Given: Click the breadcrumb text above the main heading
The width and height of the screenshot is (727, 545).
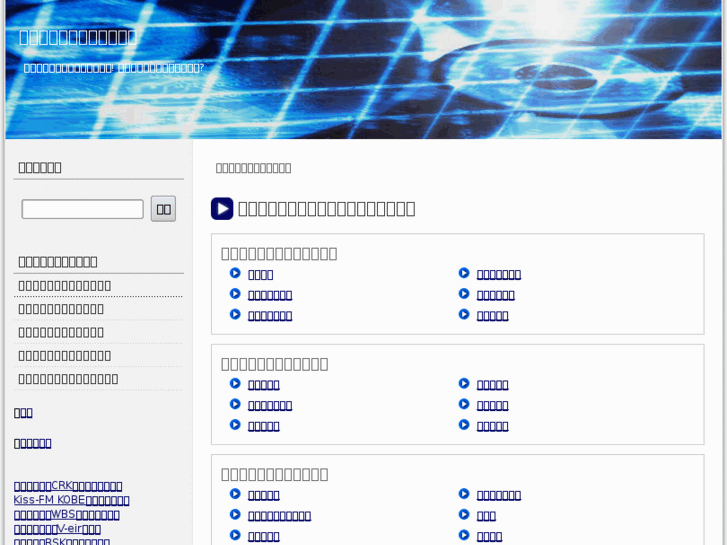Looking at the screenshot, I should [253, 168].
